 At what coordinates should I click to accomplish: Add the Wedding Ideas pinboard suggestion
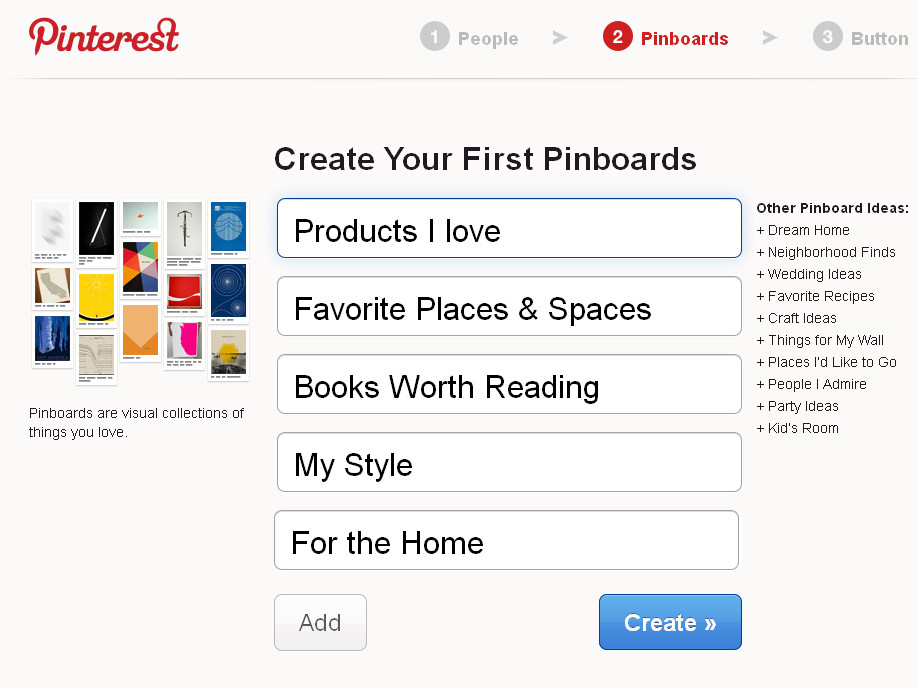[x=810, y=274]
